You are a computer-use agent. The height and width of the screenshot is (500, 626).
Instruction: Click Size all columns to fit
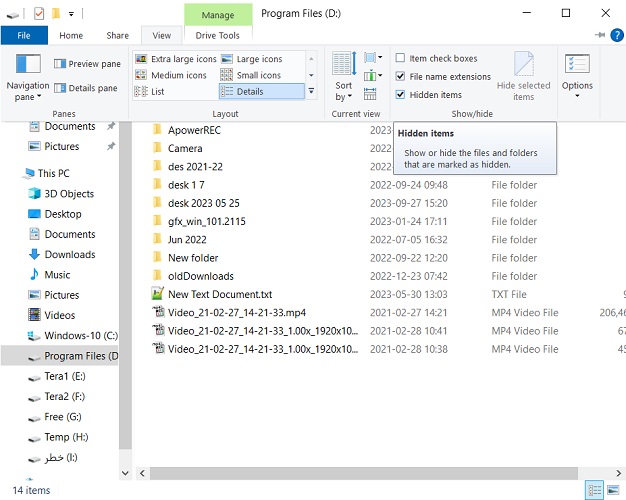point(370,94)
